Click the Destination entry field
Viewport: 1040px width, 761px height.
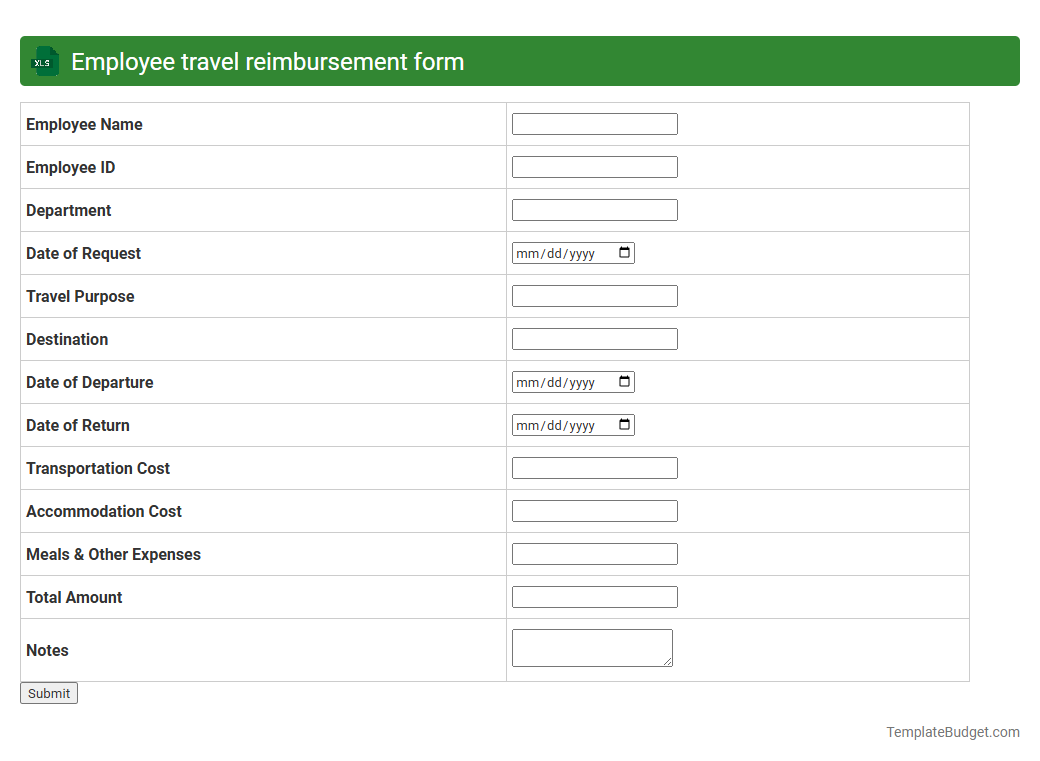point(594,338)
